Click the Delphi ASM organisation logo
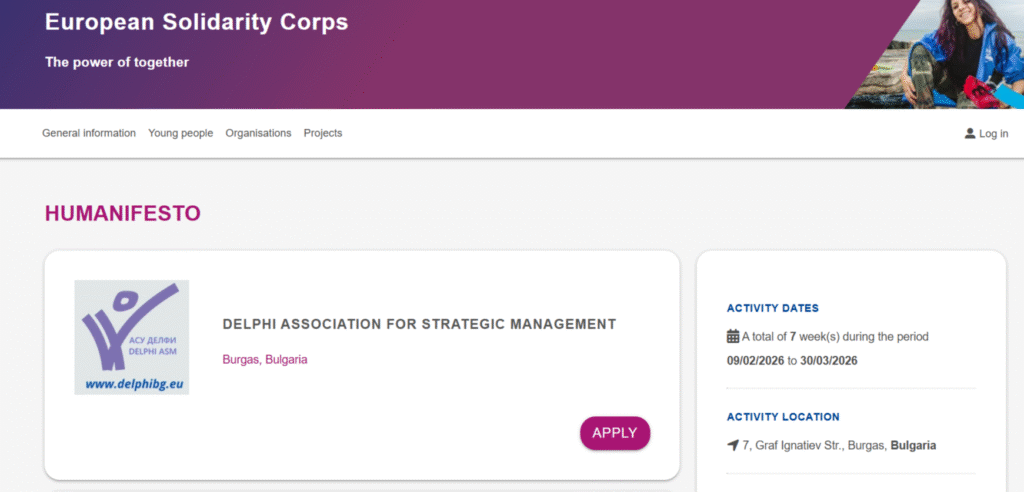 pyautogui.click(x=131, y=337)
